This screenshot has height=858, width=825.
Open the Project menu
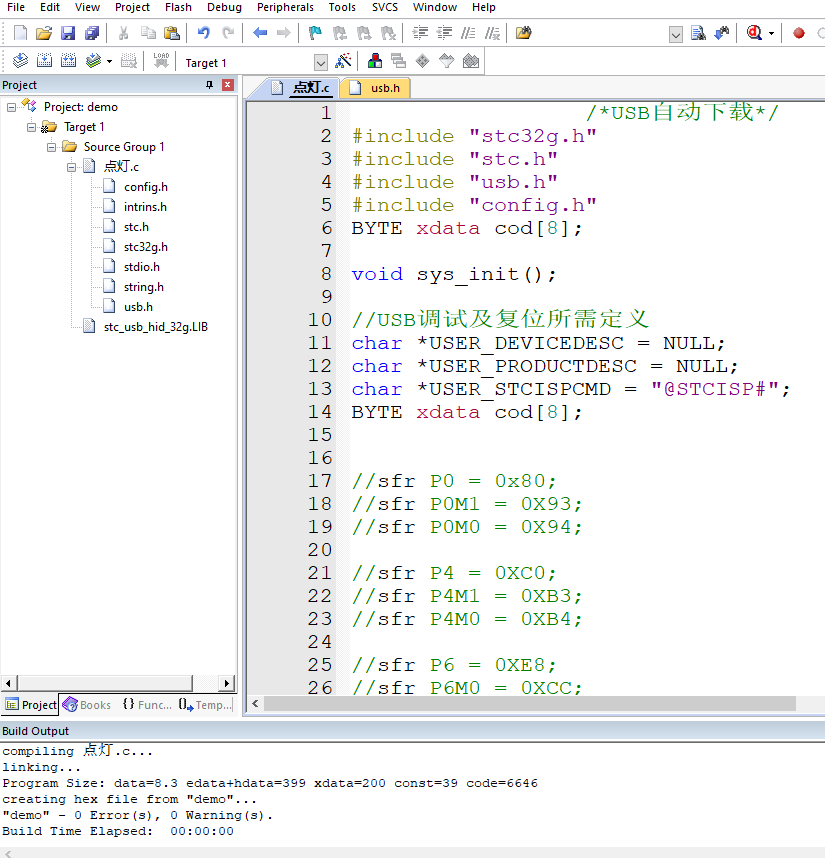click(132, 7)
